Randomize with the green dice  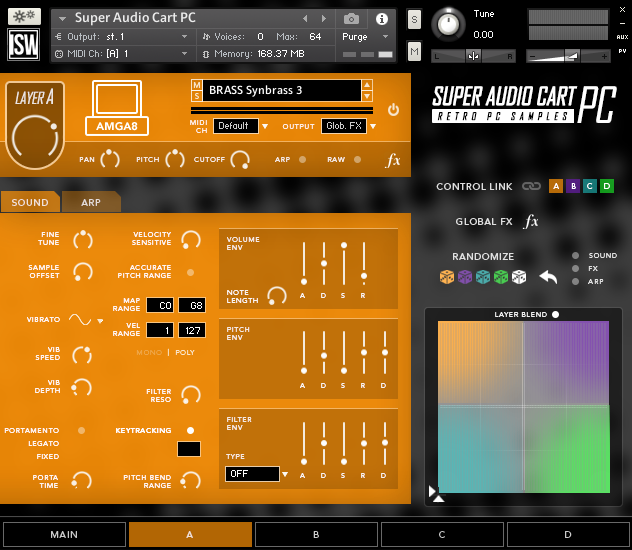click(x=501, y=277)
